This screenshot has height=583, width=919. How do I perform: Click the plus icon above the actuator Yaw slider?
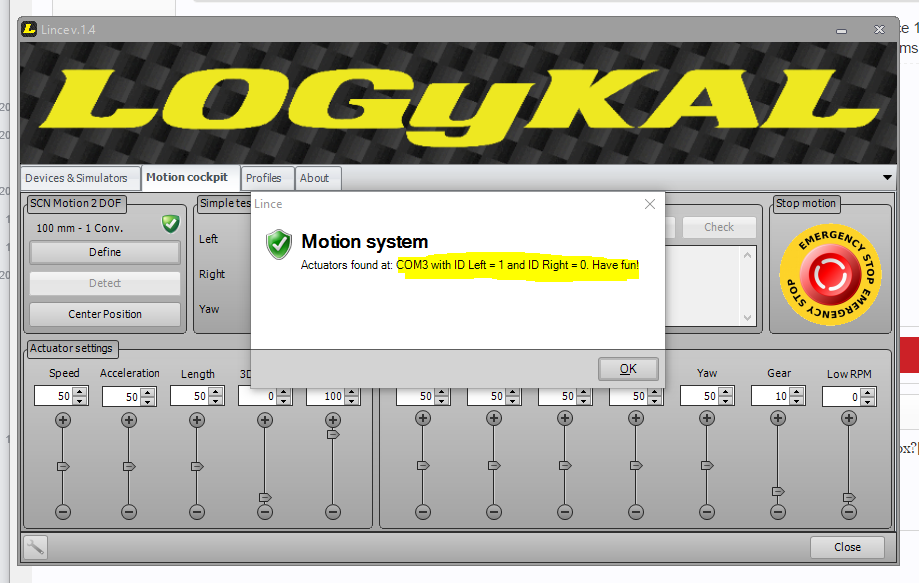coord(707,418)
